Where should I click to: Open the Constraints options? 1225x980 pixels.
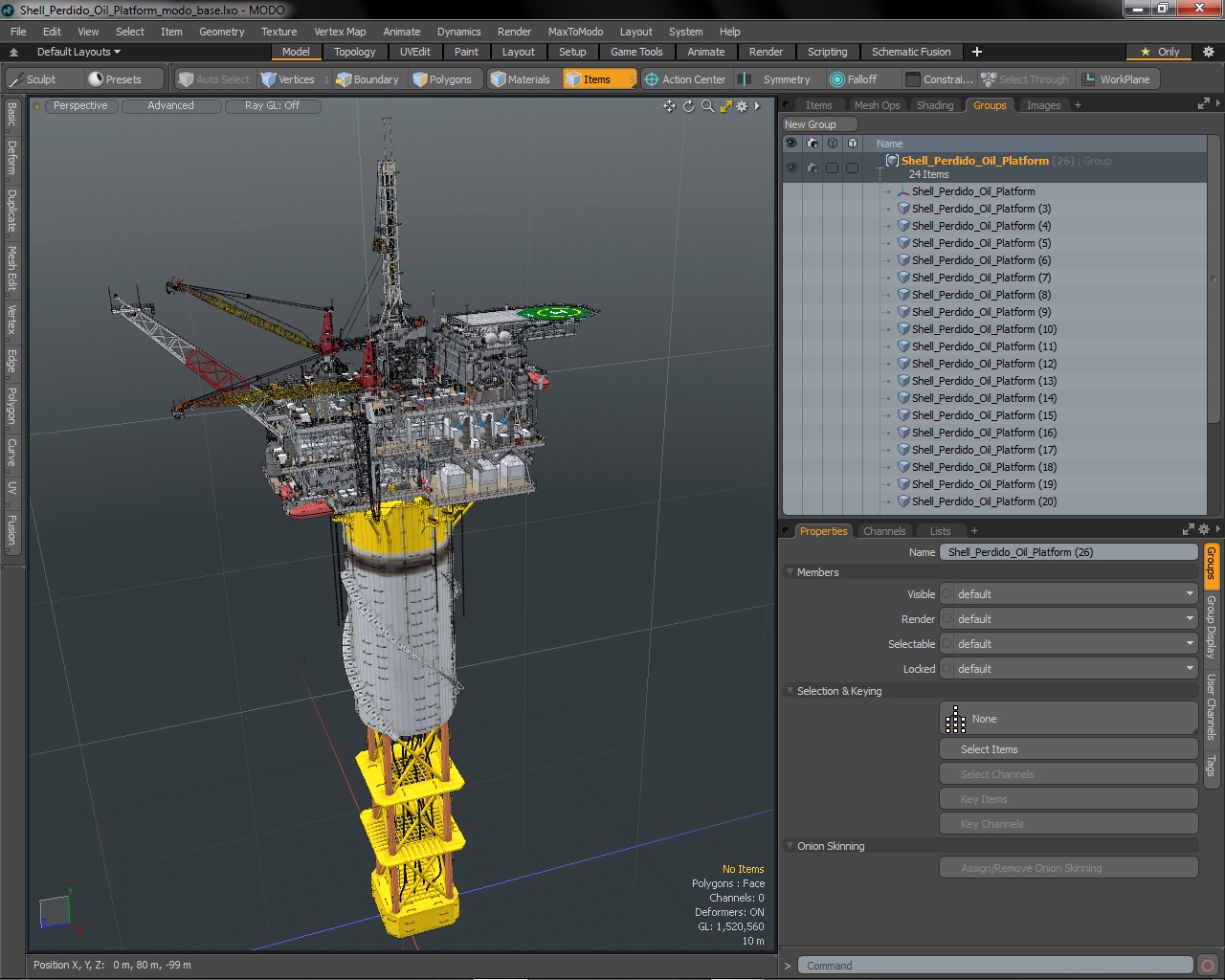(939, 79)
